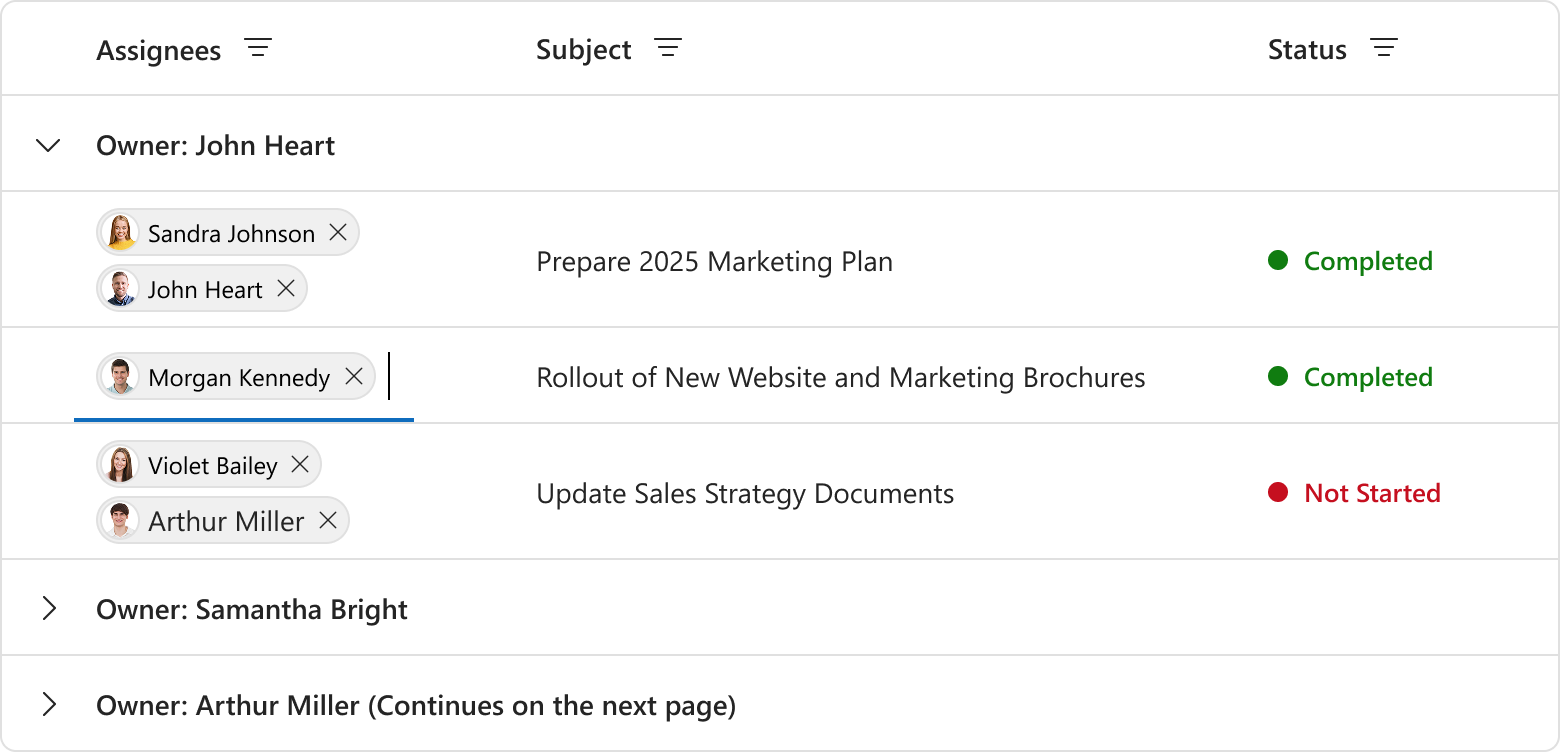Select Update Sales Strategy Documents cell
The height and width of the screenshot is (752, 1560).
click(745, 494)
